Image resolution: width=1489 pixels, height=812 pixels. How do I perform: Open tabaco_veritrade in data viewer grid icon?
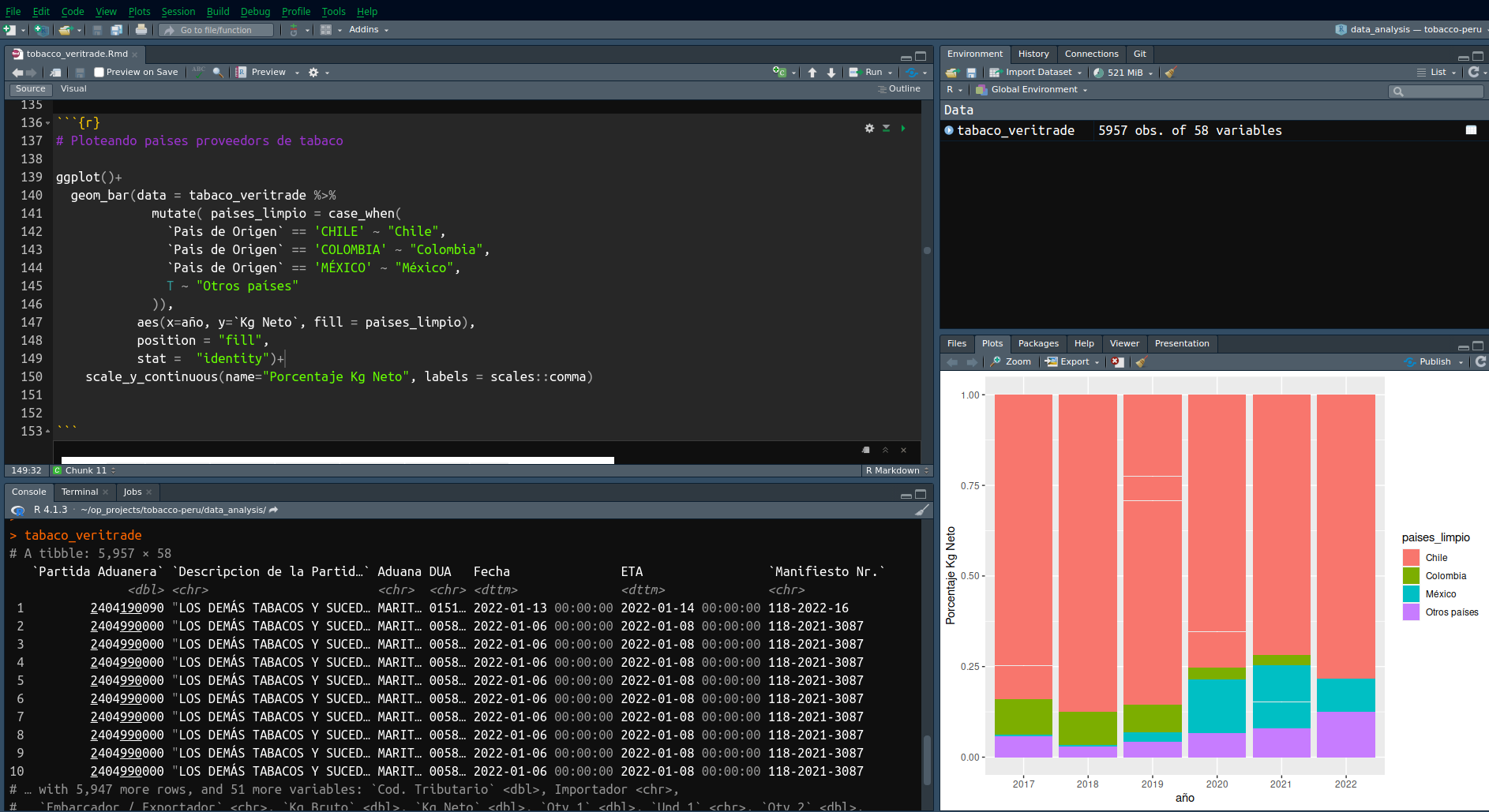[1471, 130]
